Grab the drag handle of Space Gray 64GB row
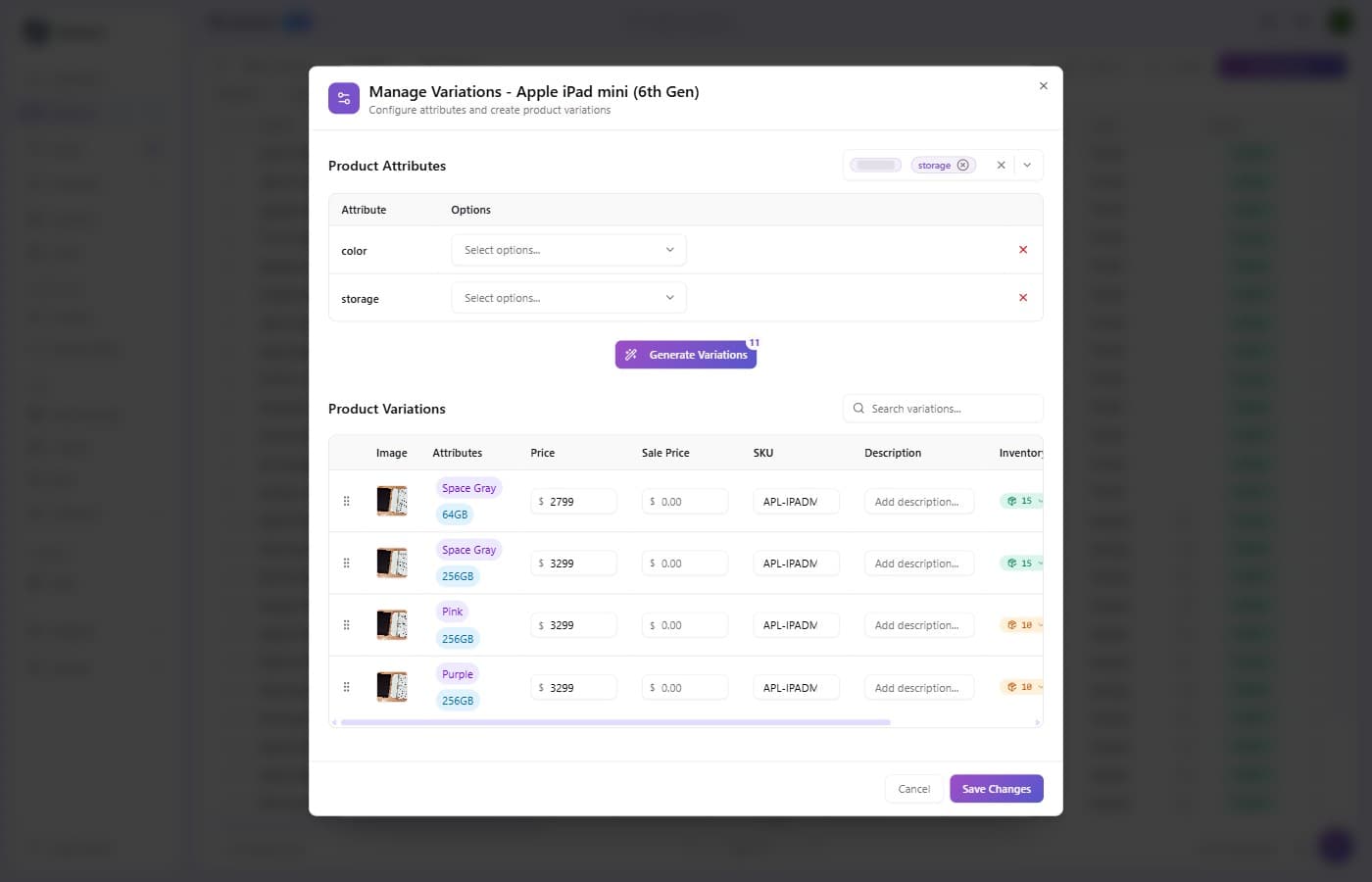 tap(346, 501)
